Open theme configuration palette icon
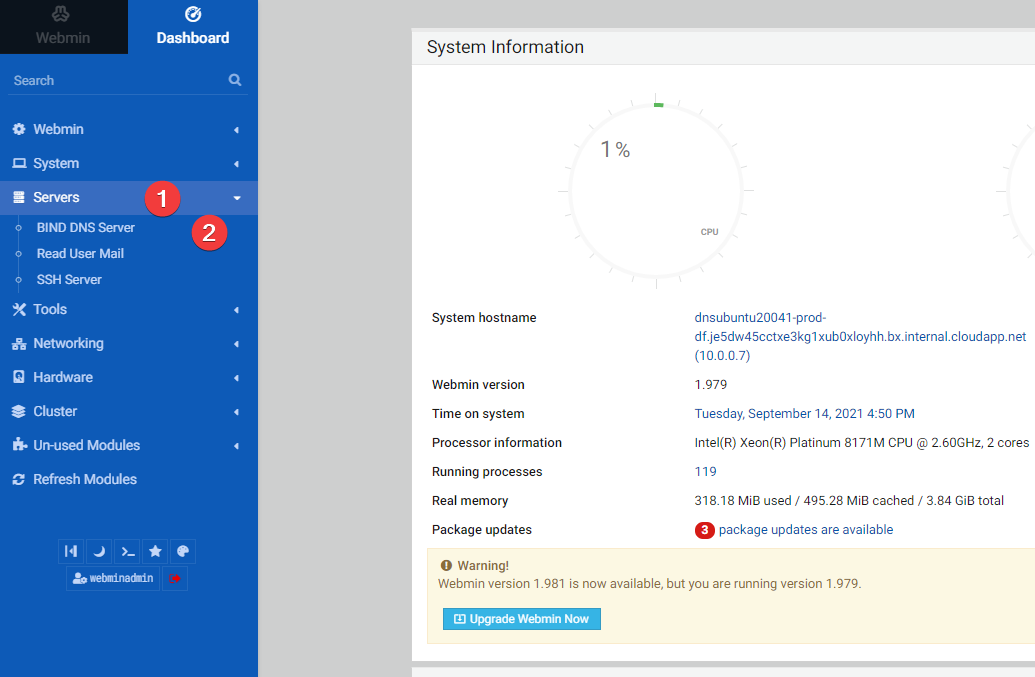Image resolution: width=1035 pixels, height=677 pixels. point(183,552)
